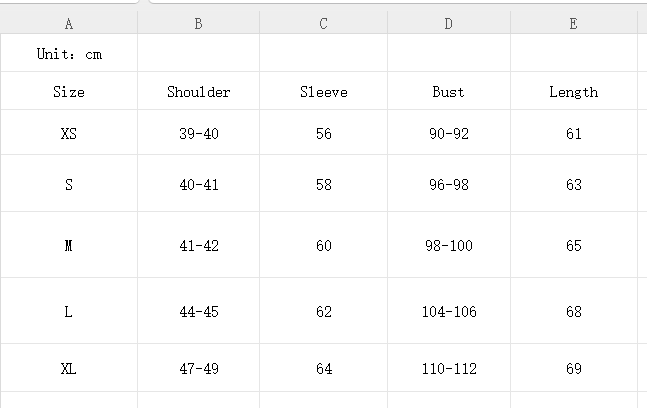Click the XL size cell
The image size is (647, 408).
tap(69, 369)
